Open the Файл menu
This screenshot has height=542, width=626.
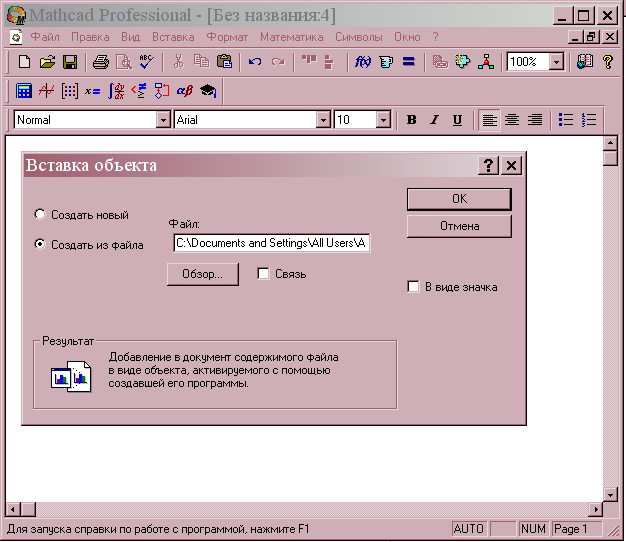(x=45, y=37)
